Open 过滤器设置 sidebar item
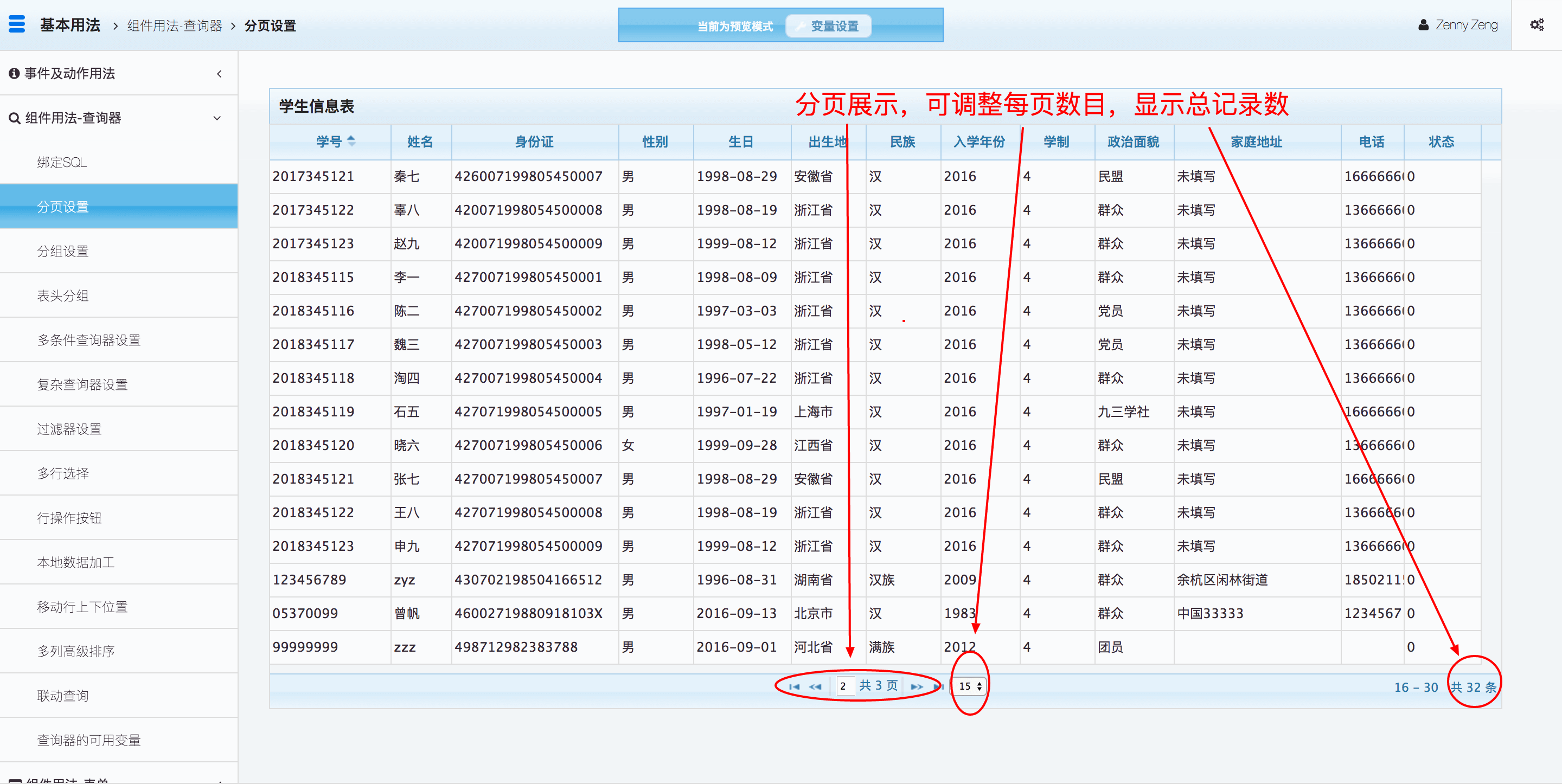Image resolution: width=1562 pixels, height=784 pixels. [x=69, y=429]
